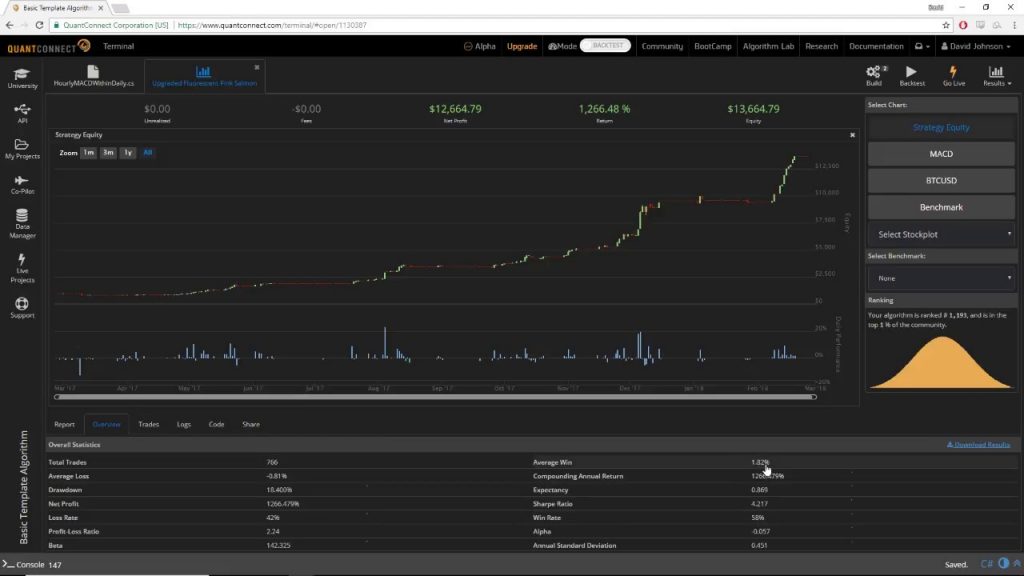
Task: Switch to the Trades tab
Action: point(148,424)
